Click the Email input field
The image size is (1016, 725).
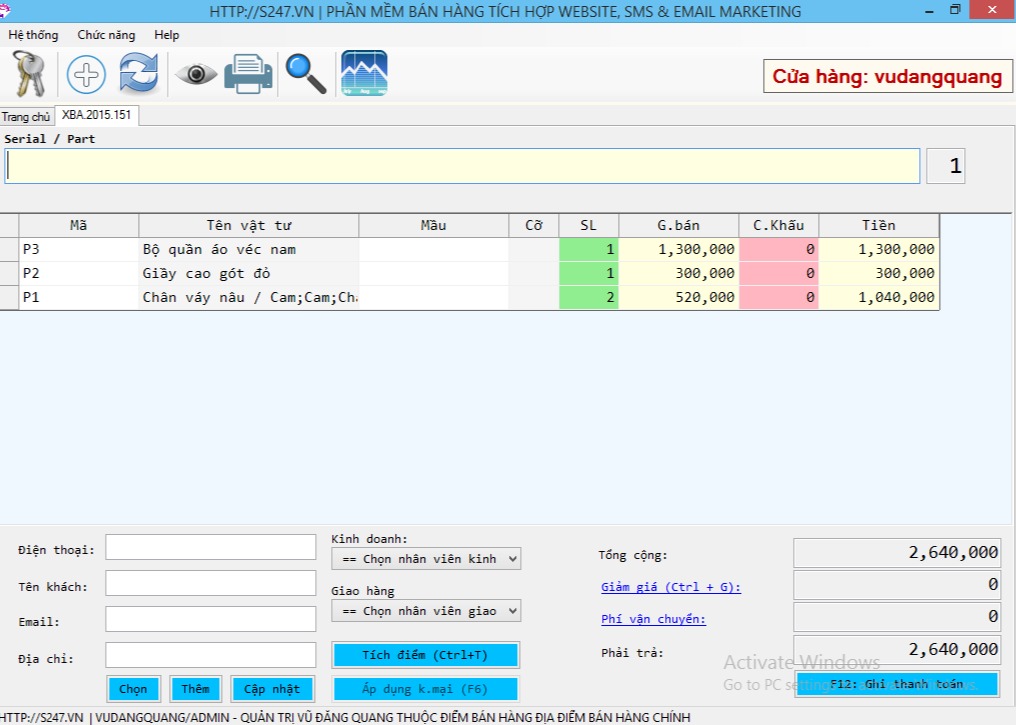211,619
